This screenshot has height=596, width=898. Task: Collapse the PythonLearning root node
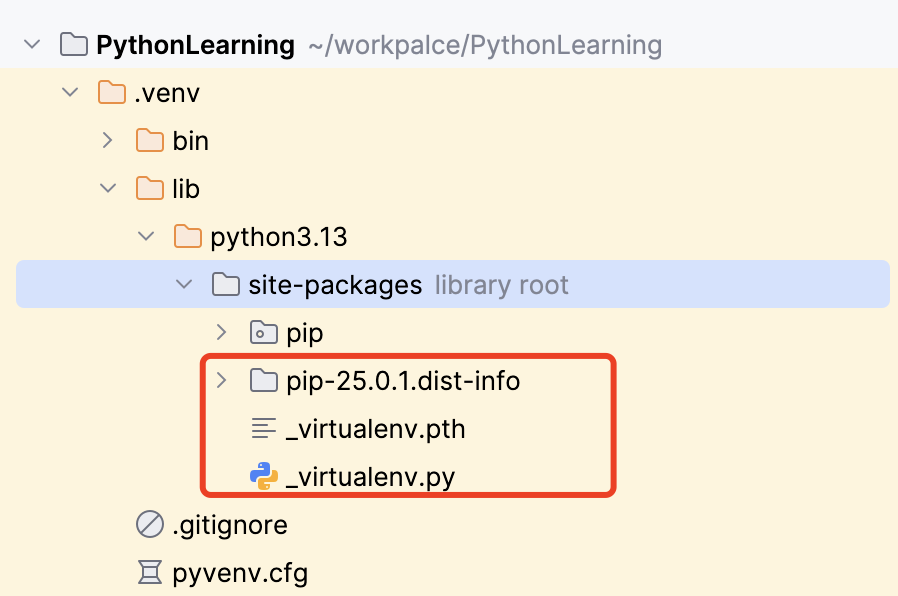pos(32,44)
